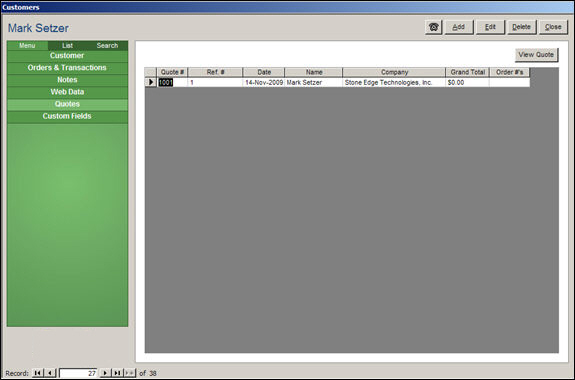Image resolution: width=575 pixels, height=380 pixels.
Task: Switch to the List tab
Action: tap(67, 45)
